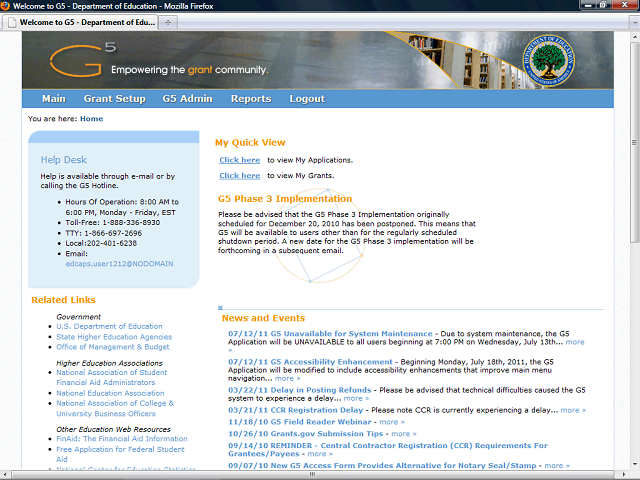The height and width of the screenshot is (480, 640).
Task: Click the My Quick View heading
Action: tap(250, 142)
